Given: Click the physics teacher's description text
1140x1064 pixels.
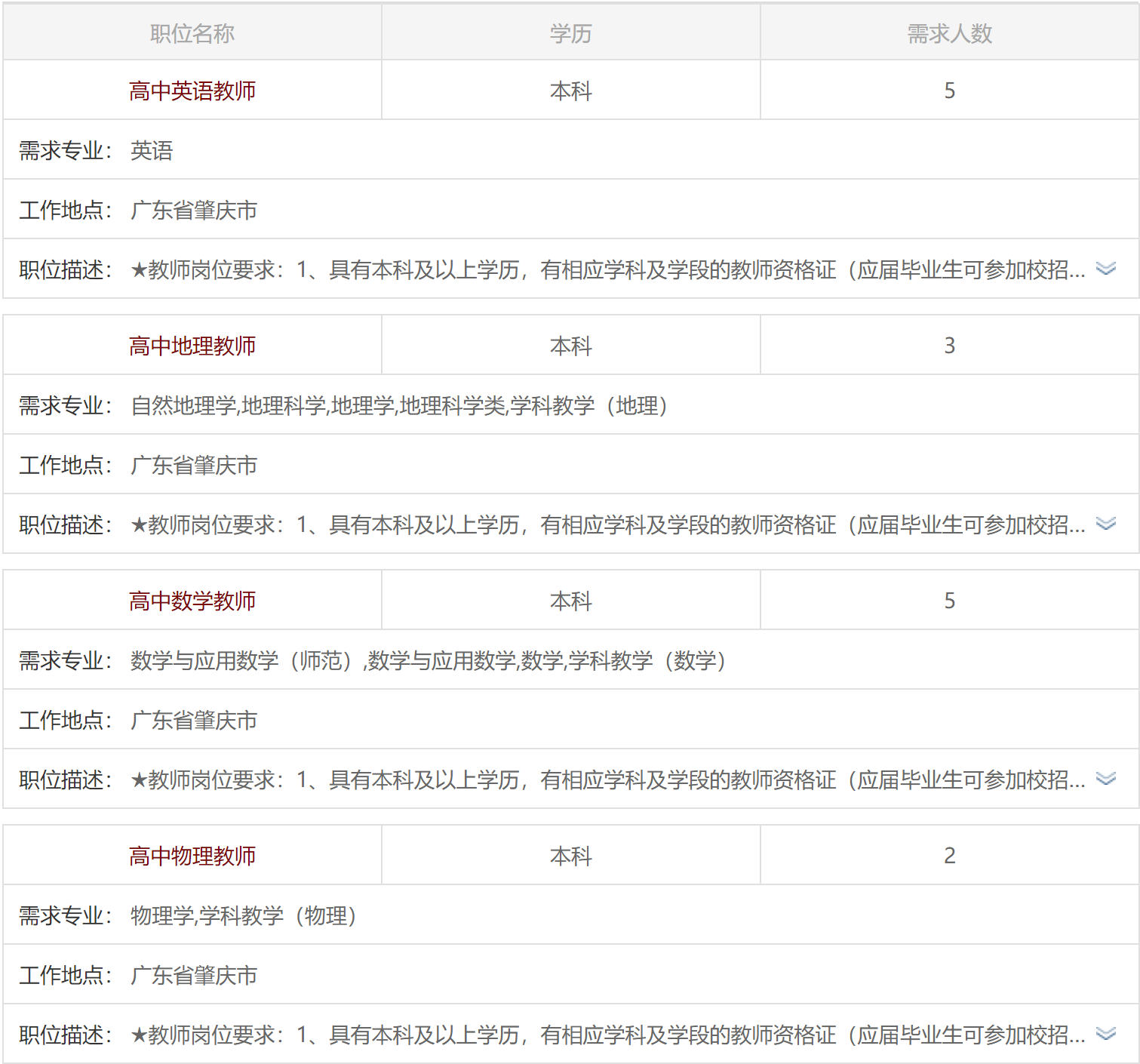Looking at the screenshot, I should pyautogui.click(x=607, y=1035).
